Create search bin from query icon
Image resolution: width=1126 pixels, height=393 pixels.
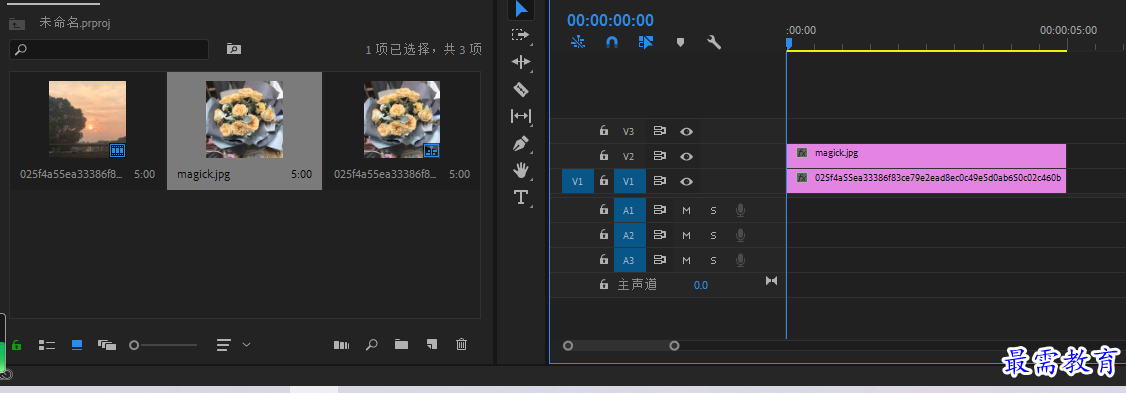coord(233,49)
